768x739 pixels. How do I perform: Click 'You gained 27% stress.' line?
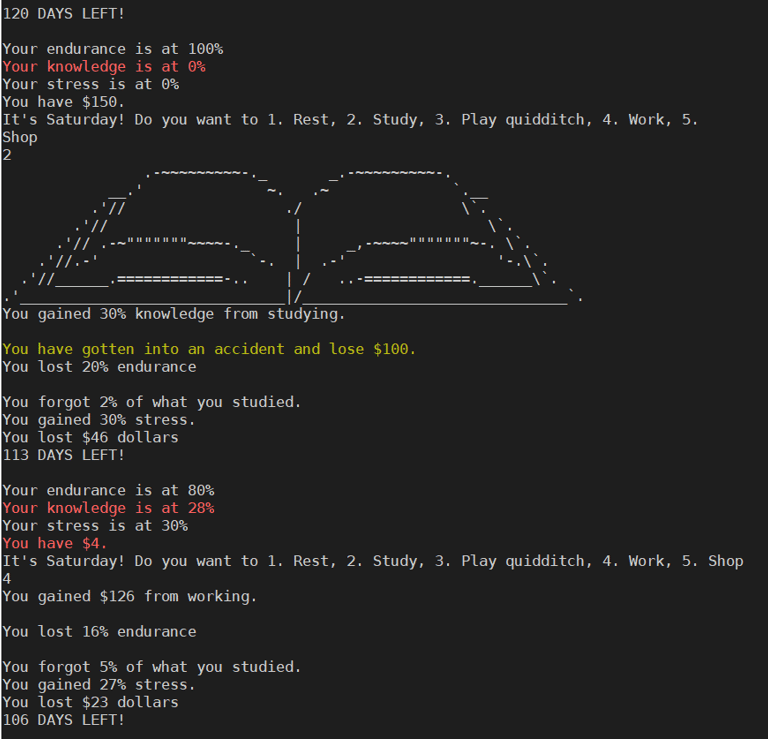click(99, 685)
